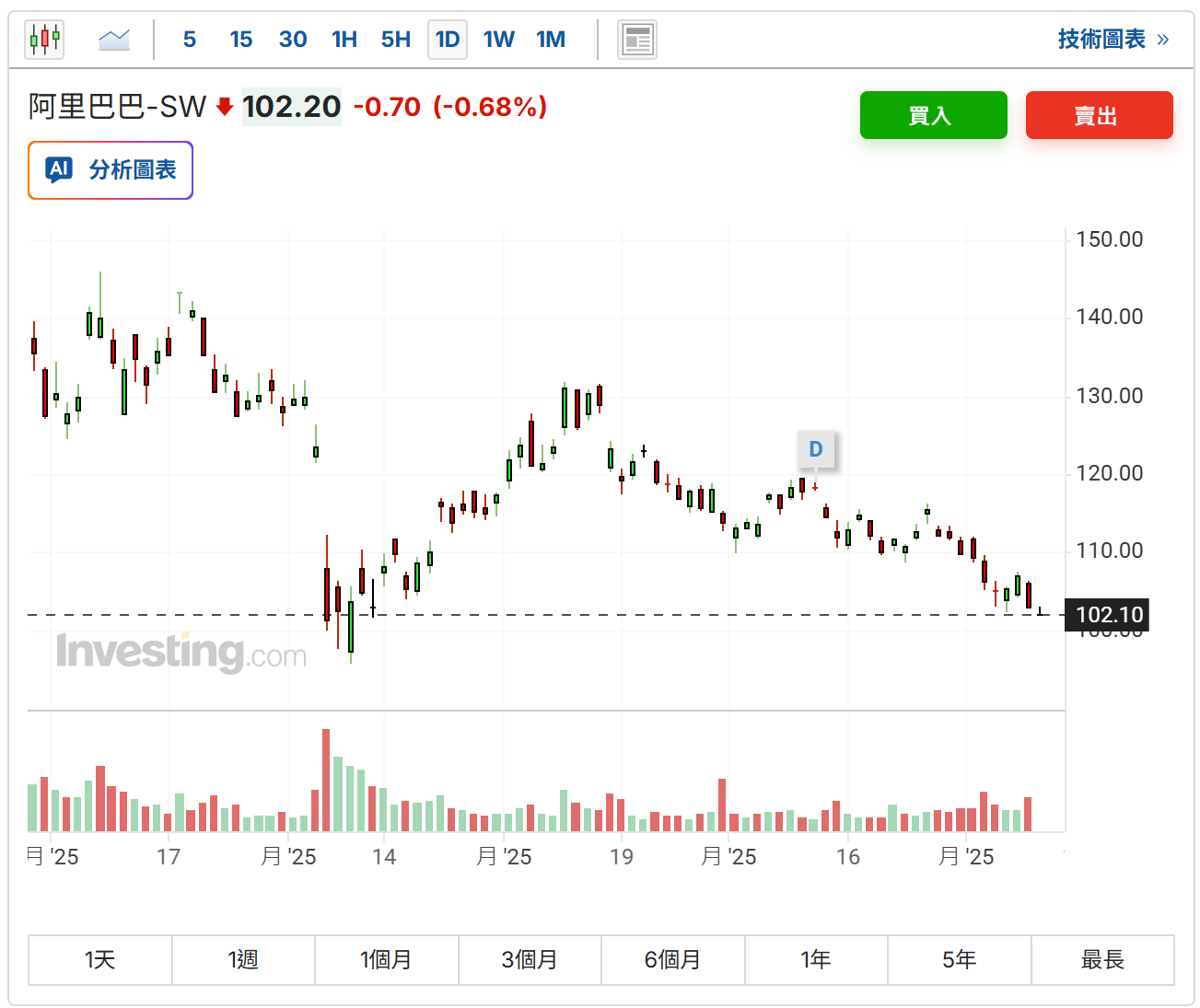Click the -0.70 (-0.68%) price change
The image size is (1200, 1008).
tap(450, 107)
